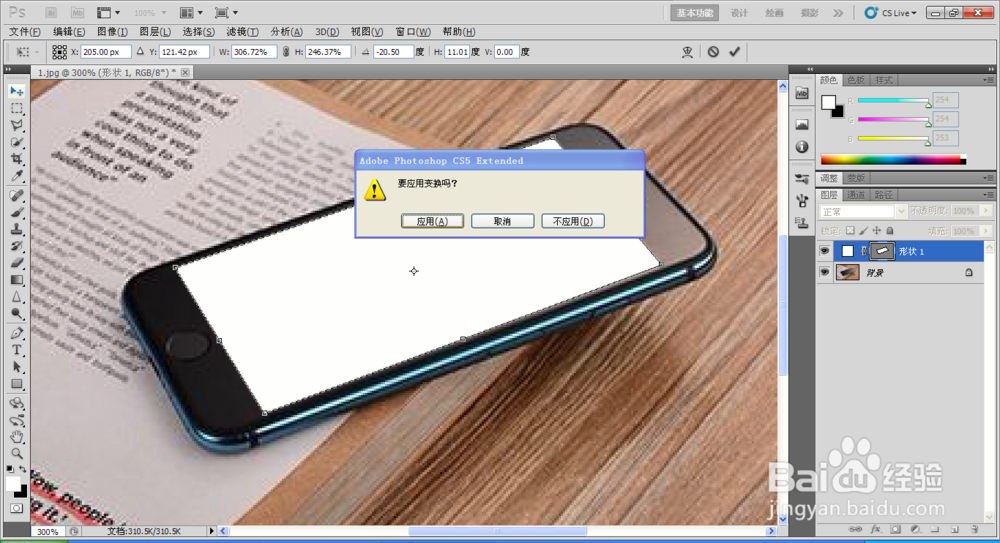Click the 取消 button in dialog
The height and width of the screenshot is (543, 1000).
tap(503, 221)
